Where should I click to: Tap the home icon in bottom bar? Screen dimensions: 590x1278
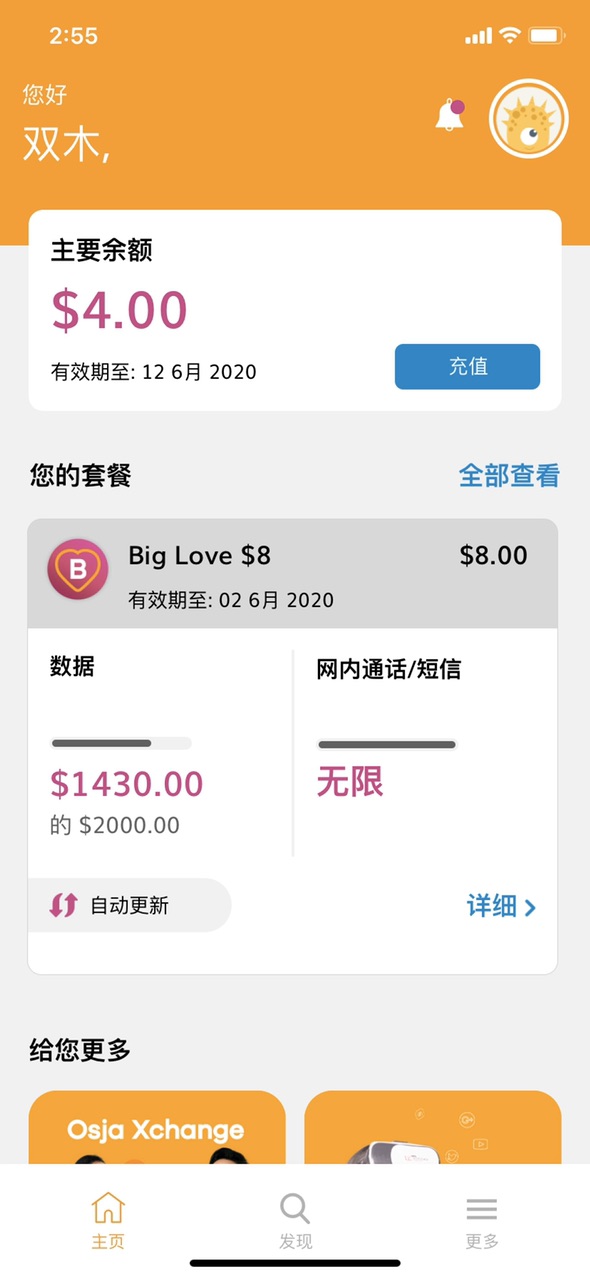[x=108, y=1208]
